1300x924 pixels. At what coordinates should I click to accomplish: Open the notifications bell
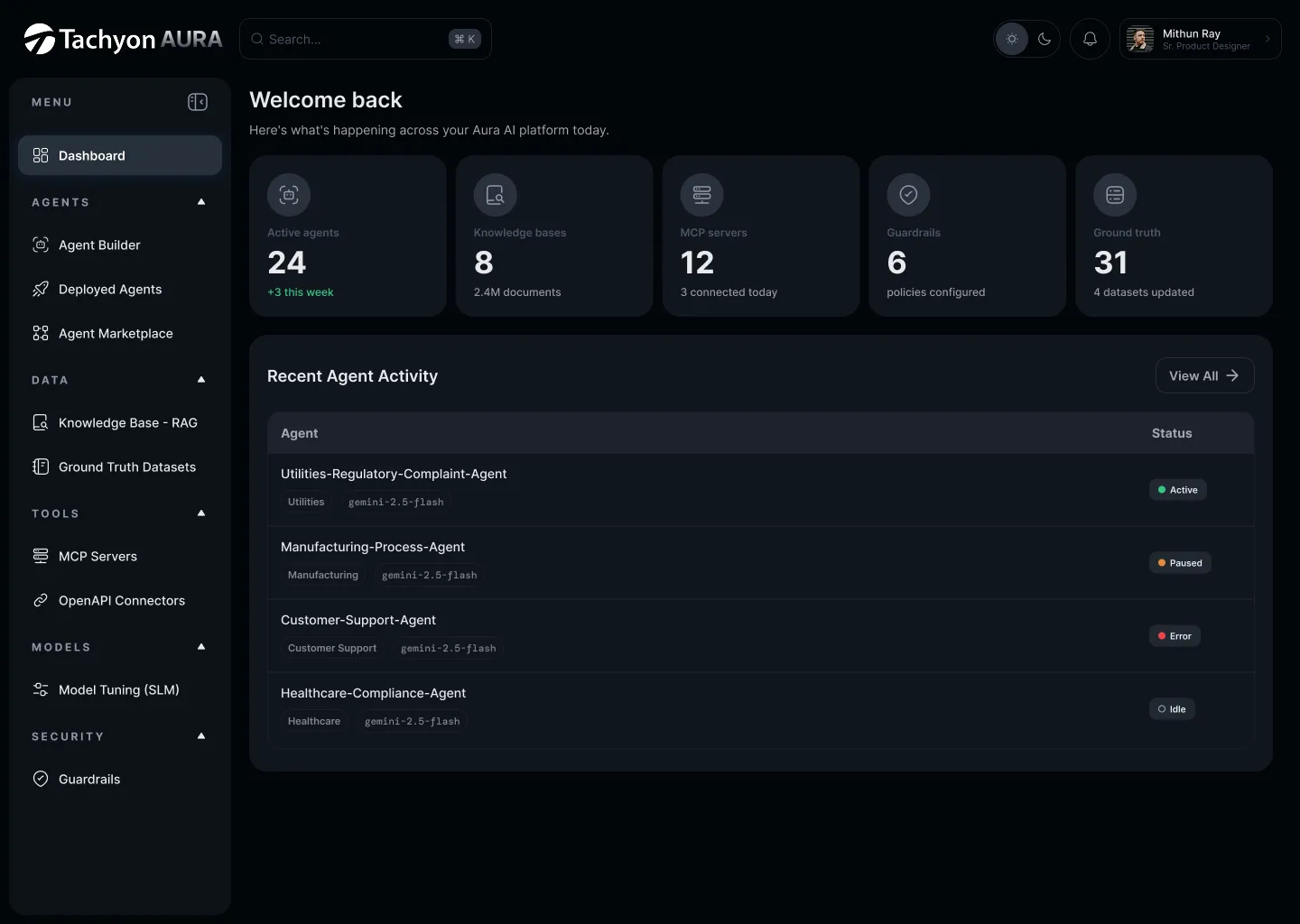[1090, 39]
